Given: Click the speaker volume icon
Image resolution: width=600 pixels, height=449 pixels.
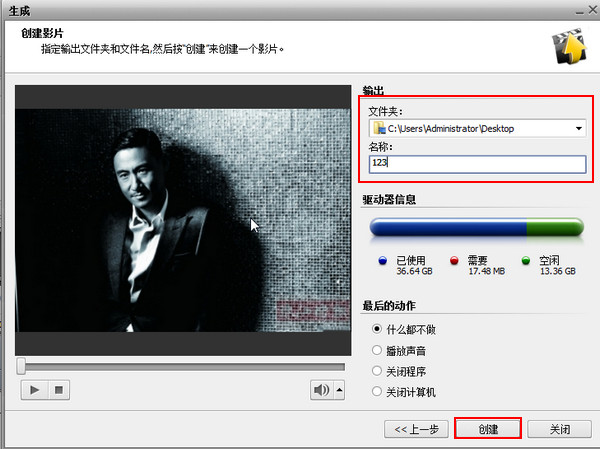Looking at the screenshot, I should [321, 390].
